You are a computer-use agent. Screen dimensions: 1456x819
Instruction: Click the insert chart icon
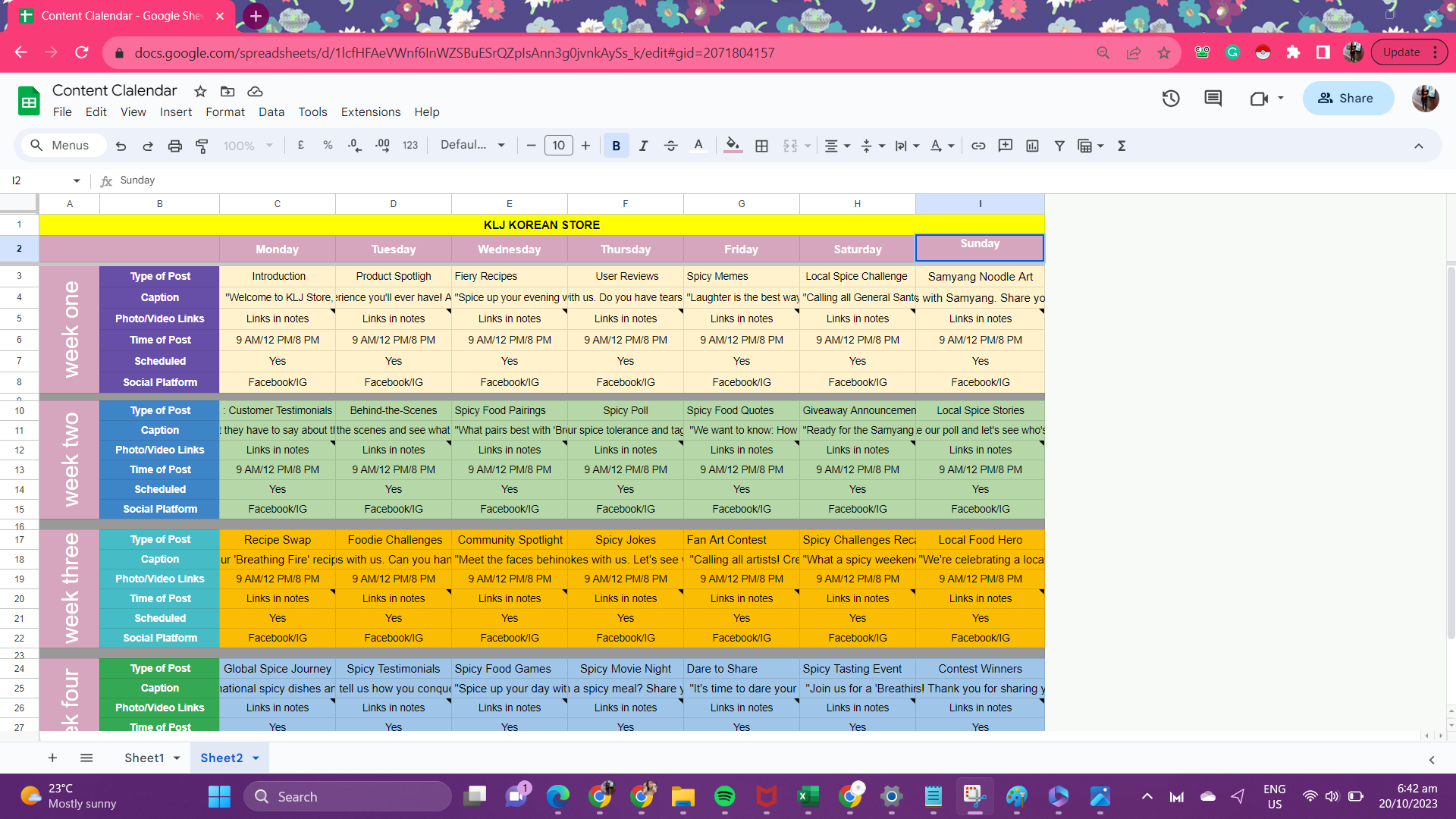pos(1032,146)
